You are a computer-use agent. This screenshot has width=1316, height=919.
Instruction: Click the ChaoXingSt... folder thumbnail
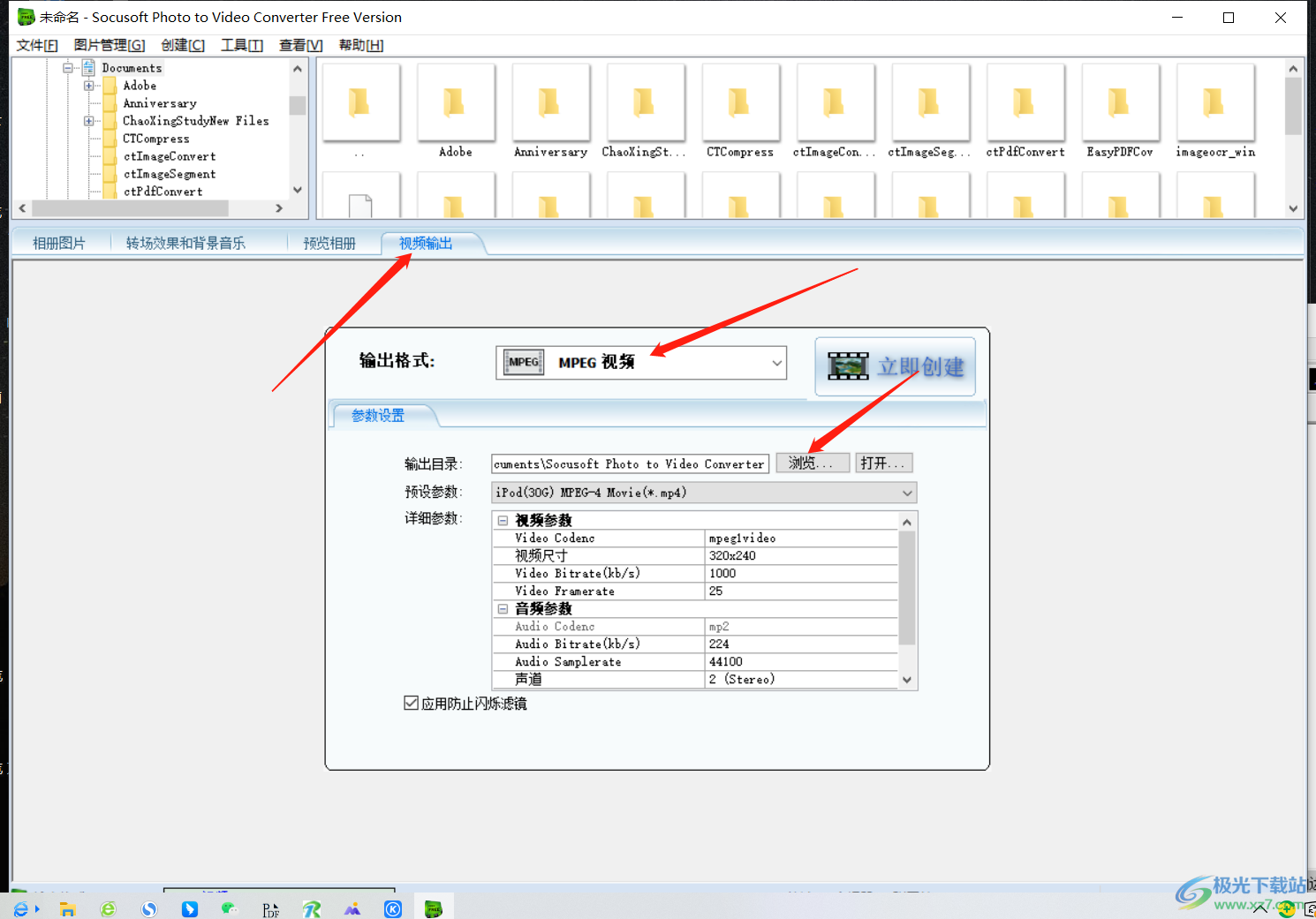point(646,103)
